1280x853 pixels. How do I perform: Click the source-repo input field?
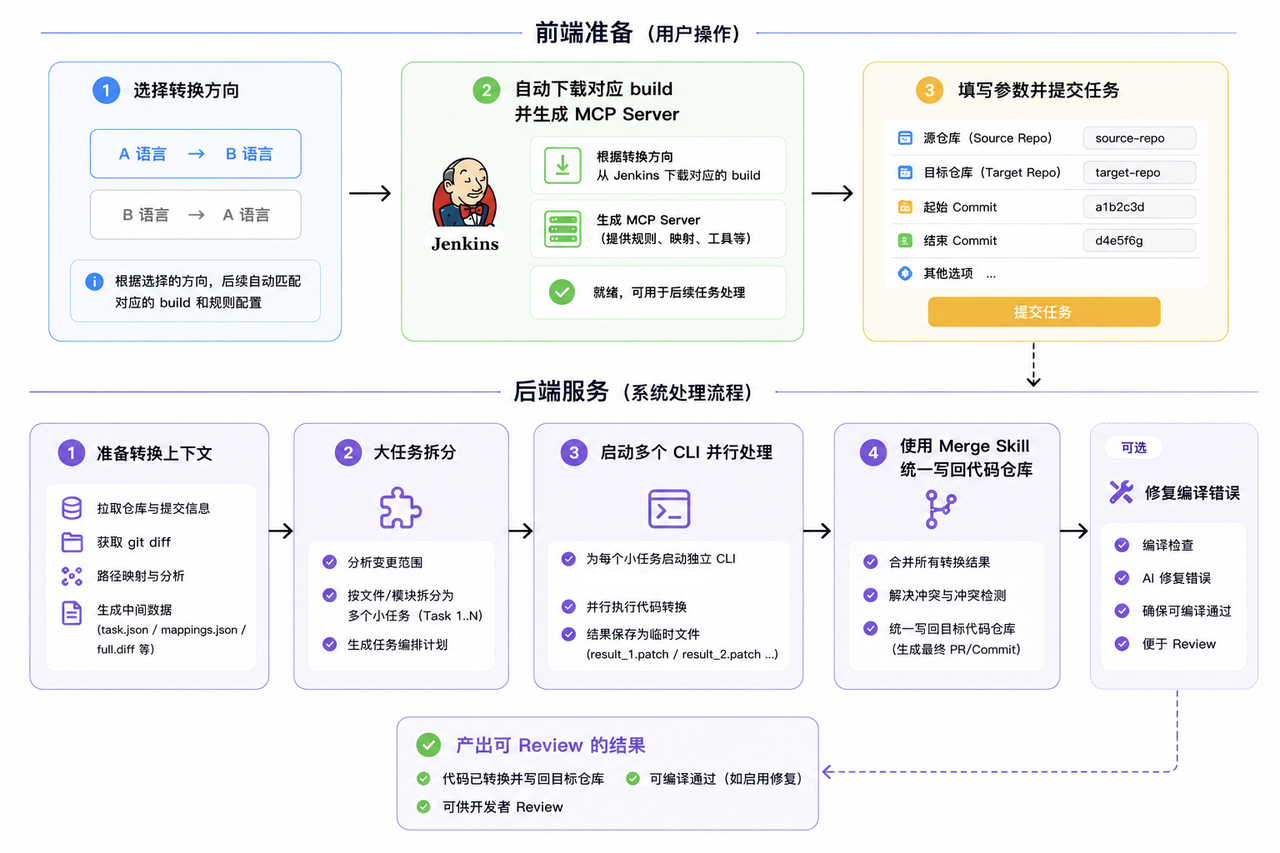(x=1139, y=138)
